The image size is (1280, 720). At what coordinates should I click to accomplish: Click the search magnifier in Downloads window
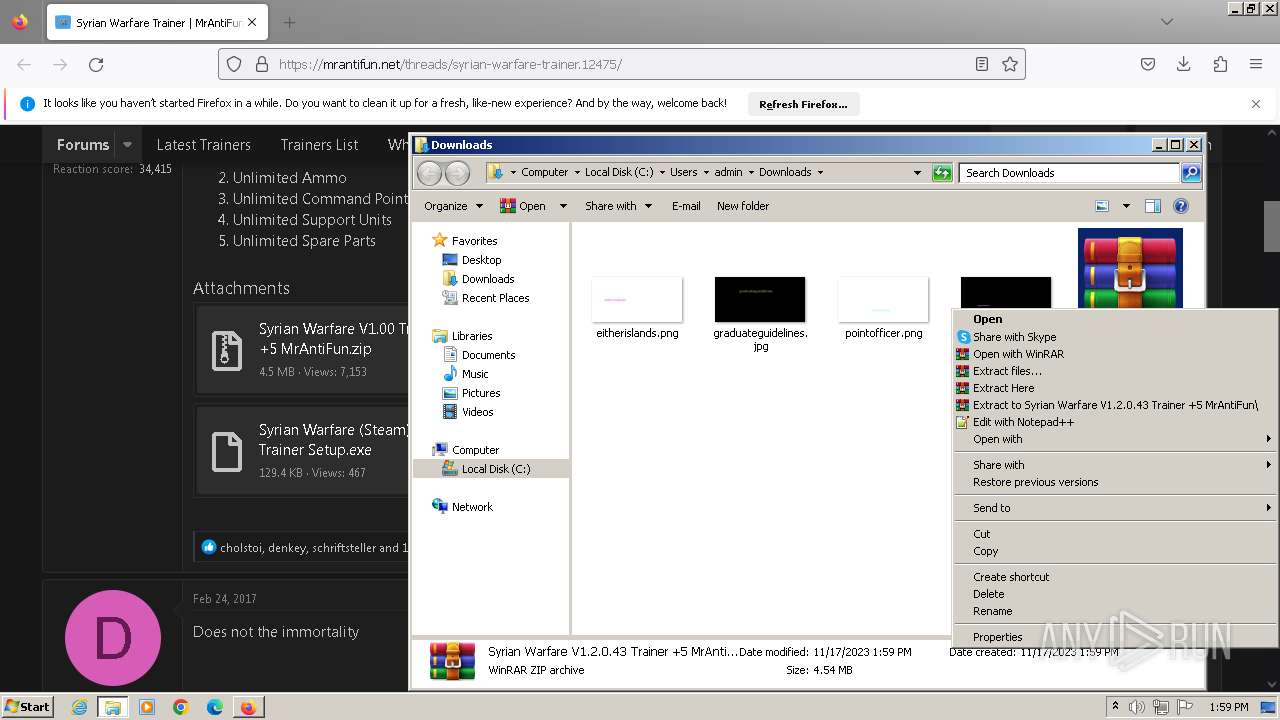(1190, 173)
